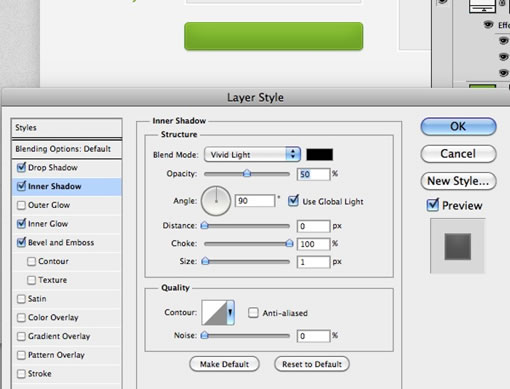The height and width of the screenshot is (389, 510).
Task: Open the Blend Mode Vivid Light dropdown
Action: 252,154
